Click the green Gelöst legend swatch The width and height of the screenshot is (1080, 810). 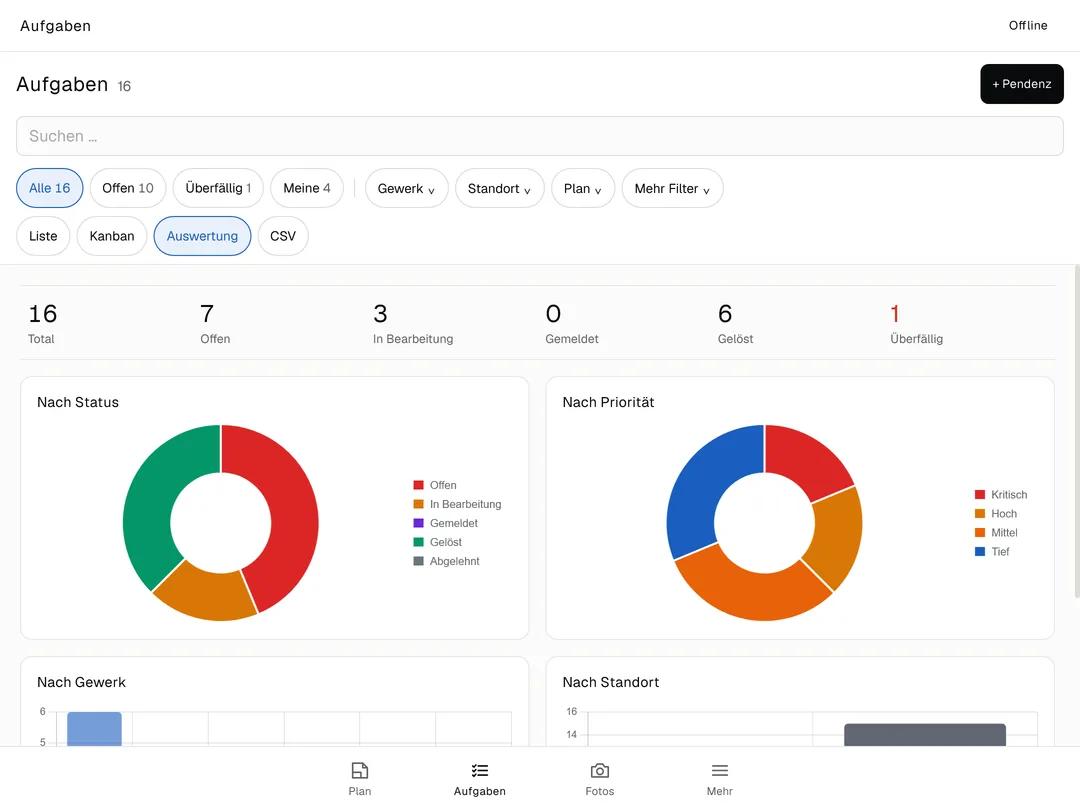point(418,542)
